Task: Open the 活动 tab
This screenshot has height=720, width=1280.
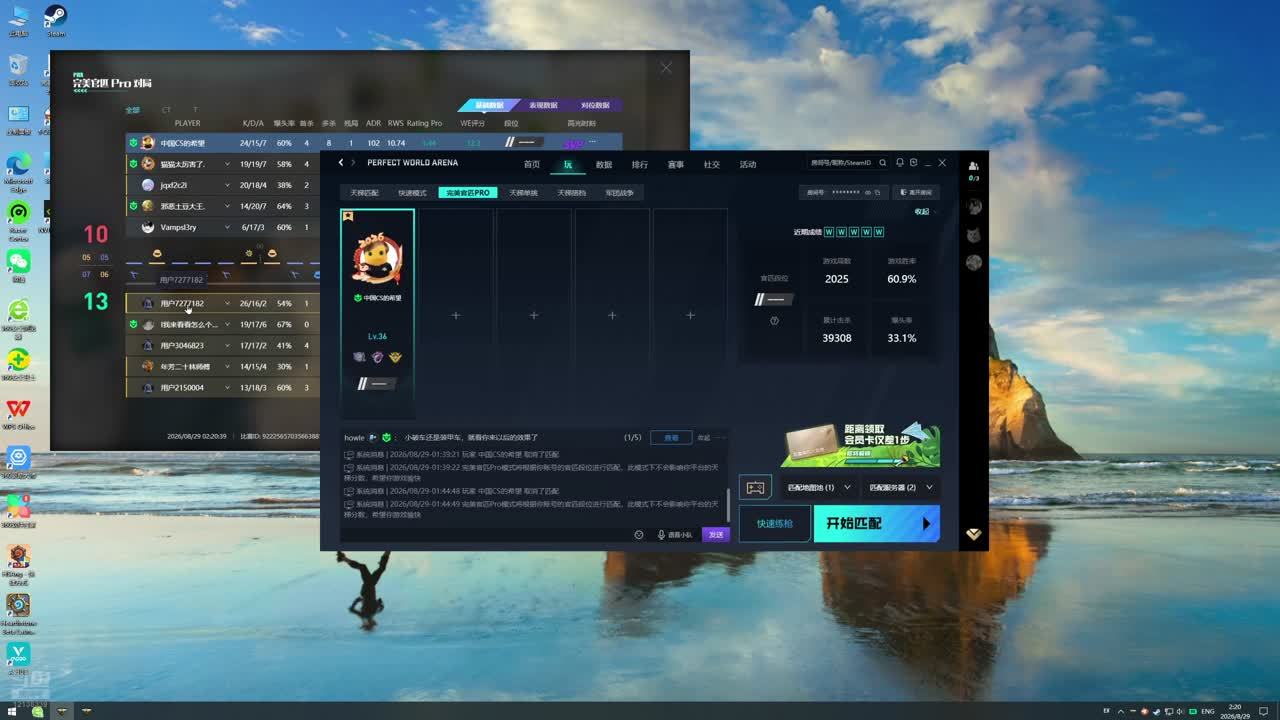Action: click(748, 164)
